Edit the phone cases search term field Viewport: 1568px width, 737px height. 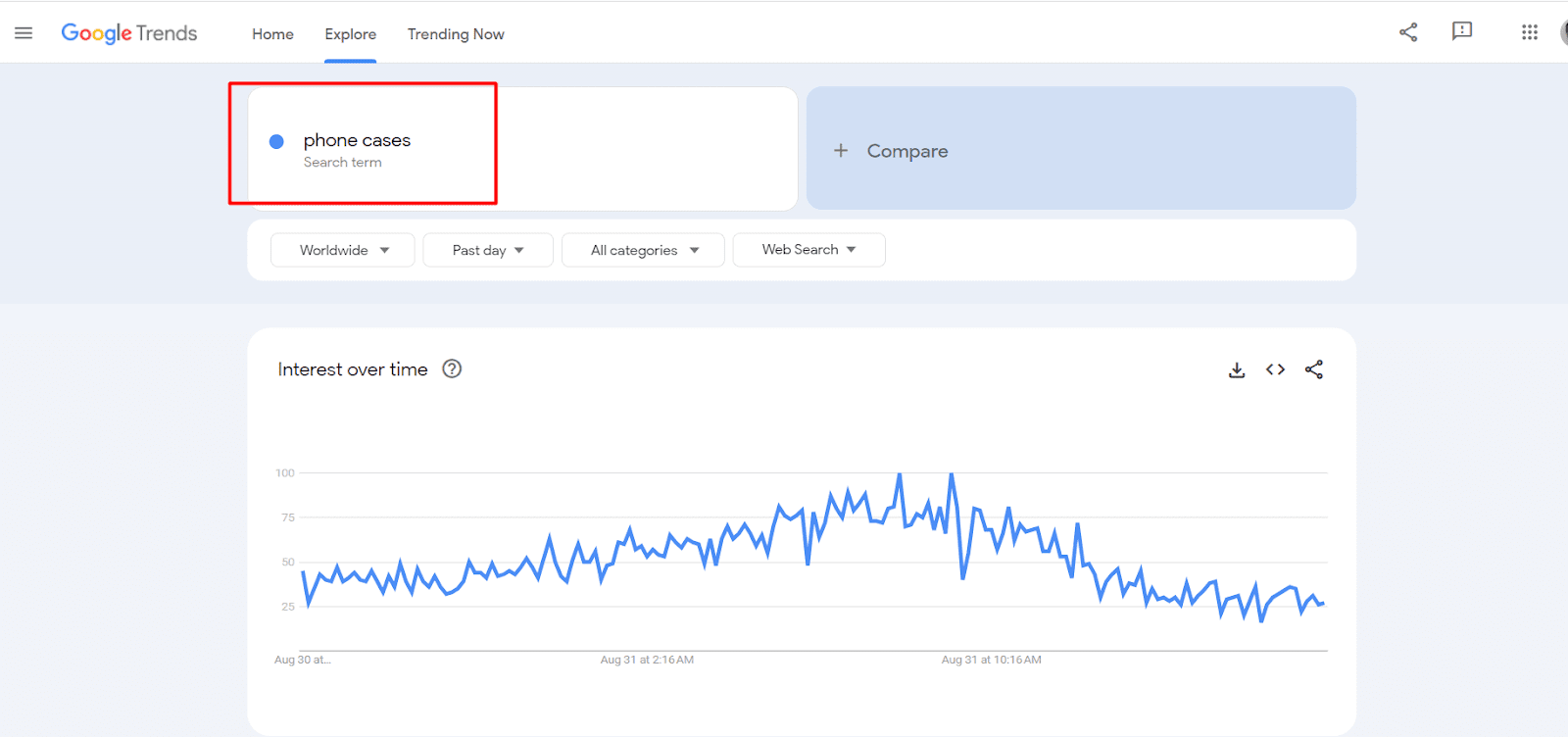522,148
